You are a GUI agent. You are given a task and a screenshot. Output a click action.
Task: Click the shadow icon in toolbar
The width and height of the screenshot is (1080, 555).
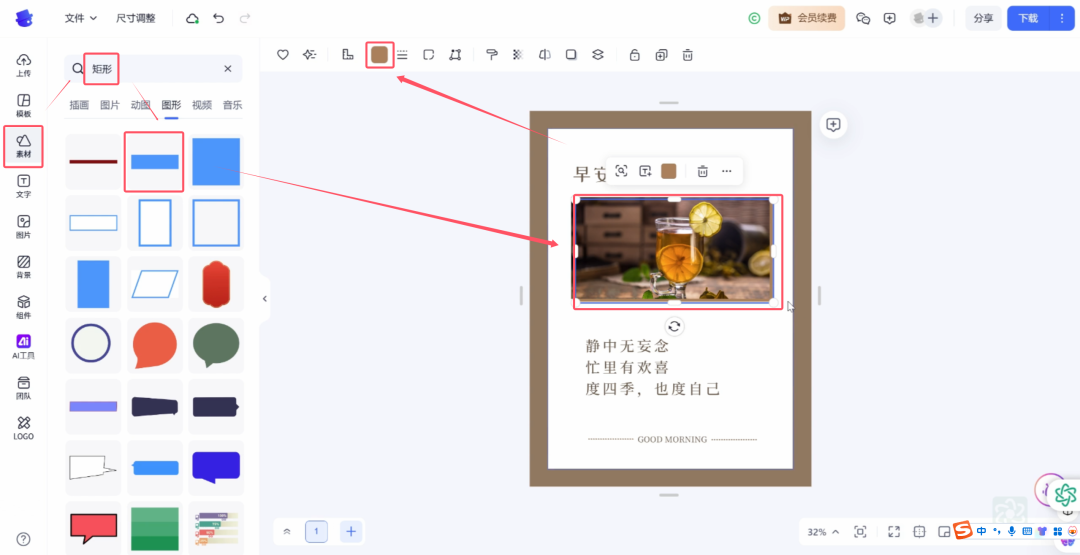571,55
